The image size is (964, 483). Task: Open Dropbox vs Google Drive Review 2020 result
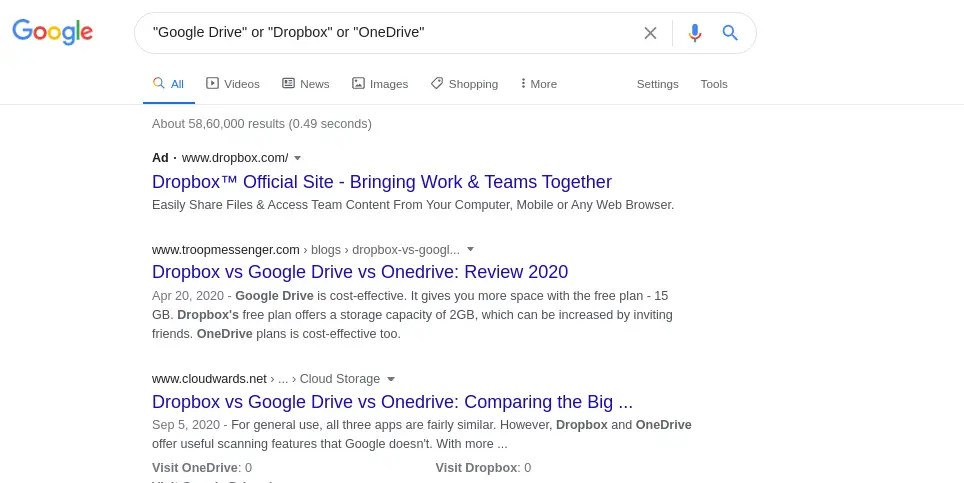click(x=360, y=272)
